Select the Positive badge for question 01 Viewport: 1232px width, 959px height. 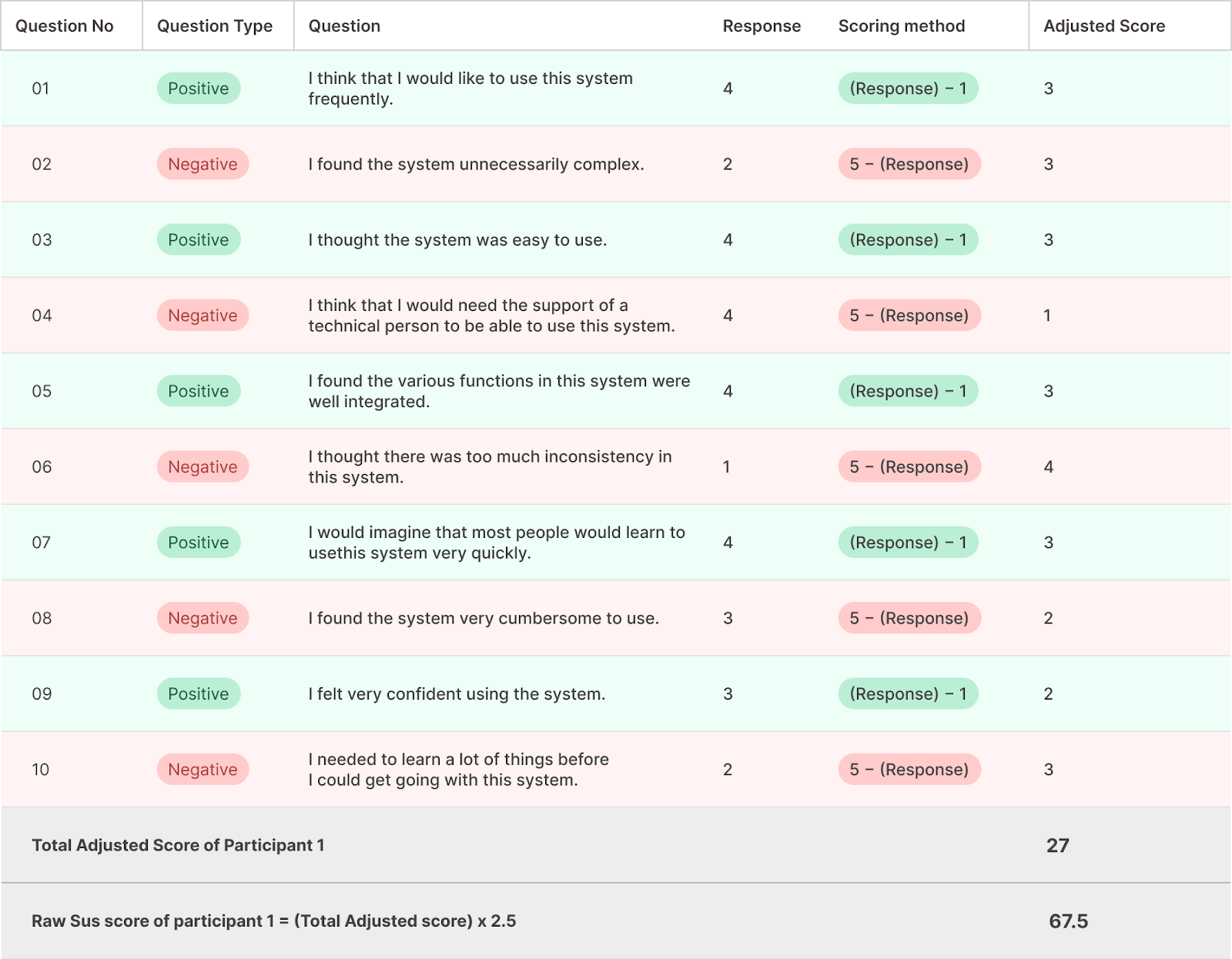point(198,88)
